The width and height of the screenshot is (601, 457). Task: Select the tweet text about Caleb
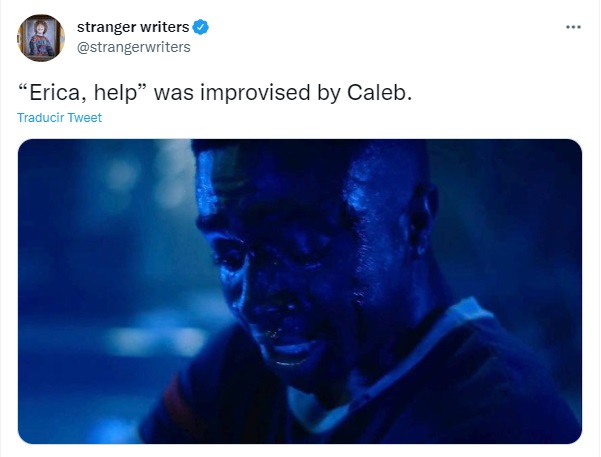pyautogui.click(x=215, y=93)
